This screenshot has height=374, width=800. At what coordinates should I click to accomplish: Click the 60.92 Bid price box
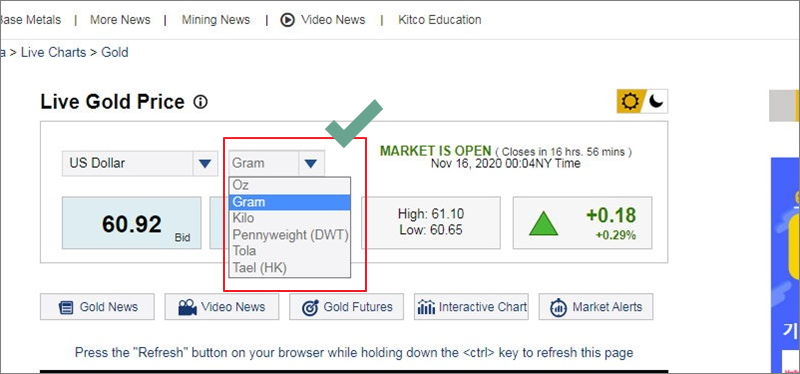[132, 223]
